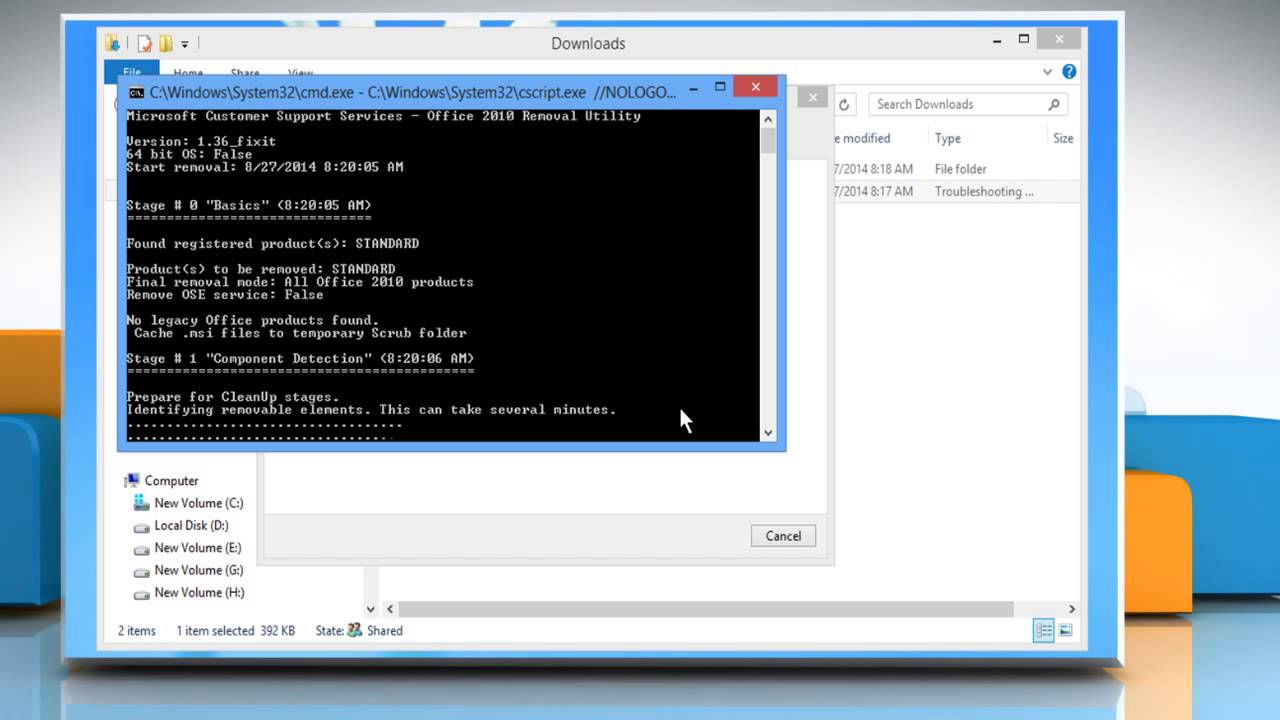Sort by the Size column header
Screen dimensions: 1280x720
pyautogui.click(x=1063, y=138)
